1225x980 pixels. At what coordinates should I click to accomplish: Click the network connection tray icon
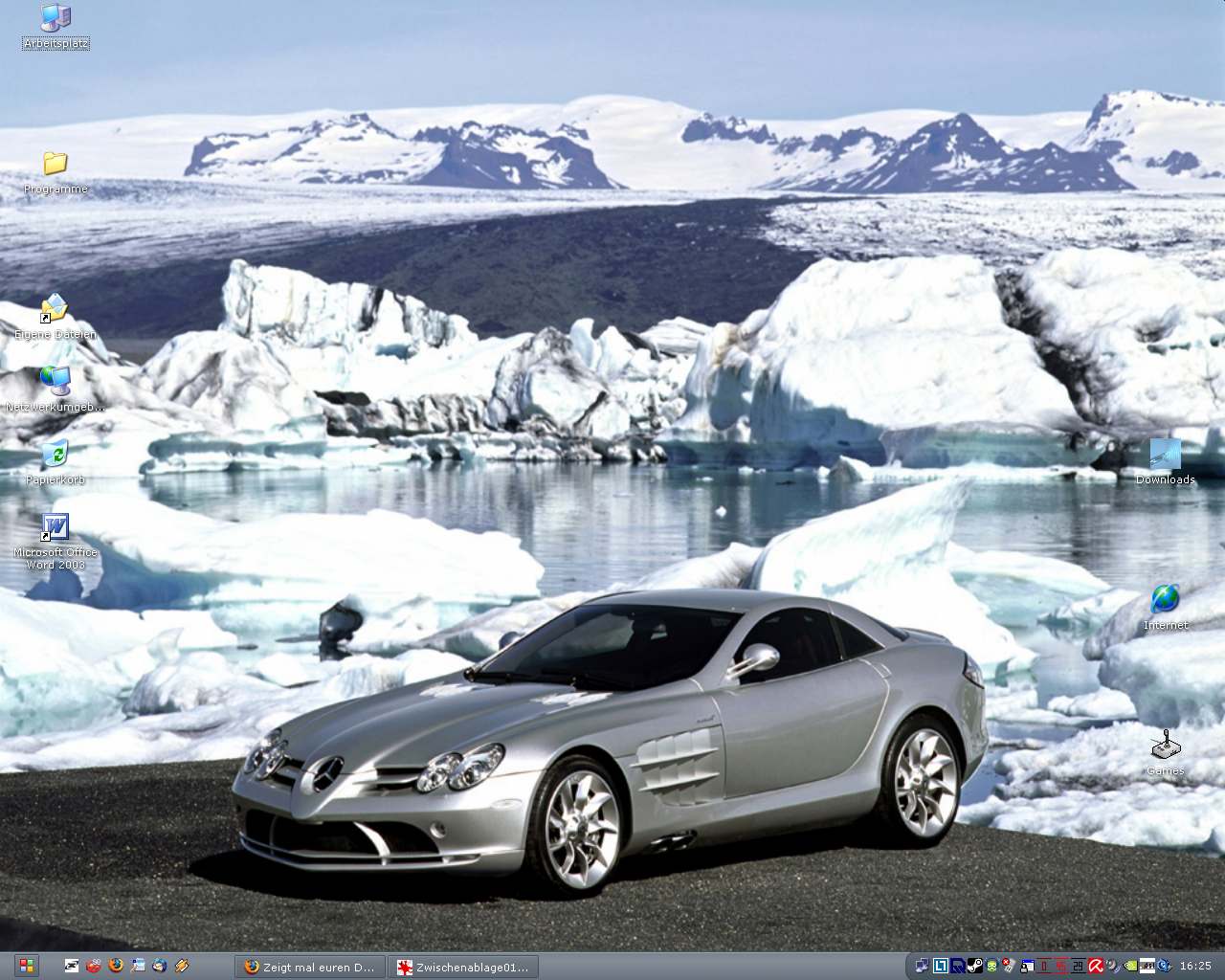pyautogui.click(x=921, y=966)
